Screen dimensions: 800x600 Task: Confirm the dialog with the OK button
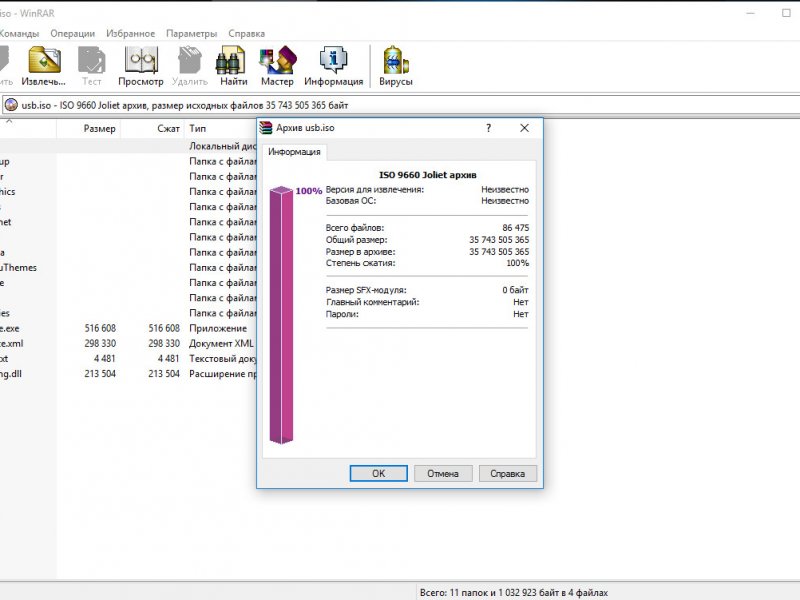(x=379, y=473)
